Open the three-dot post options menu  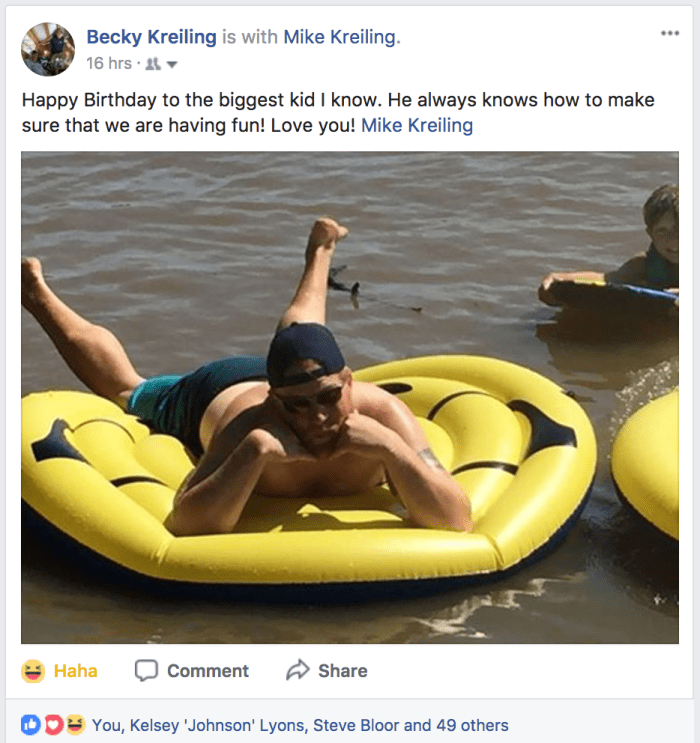tap(669, 34)
